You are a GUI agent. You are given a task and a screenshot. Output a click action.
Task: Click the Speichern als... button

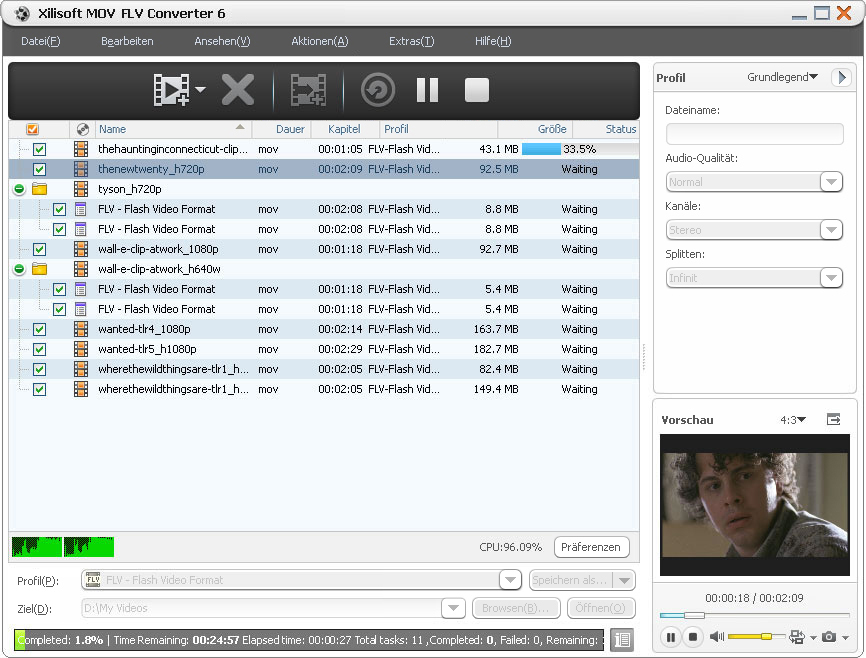click(570, 580)
